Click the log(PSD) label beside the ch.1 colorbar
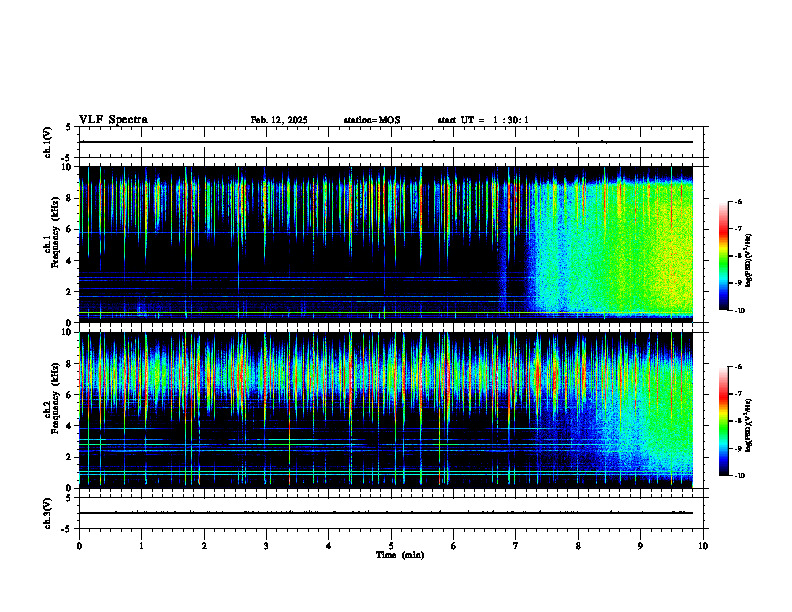792x612 pixels. [748, 260]
